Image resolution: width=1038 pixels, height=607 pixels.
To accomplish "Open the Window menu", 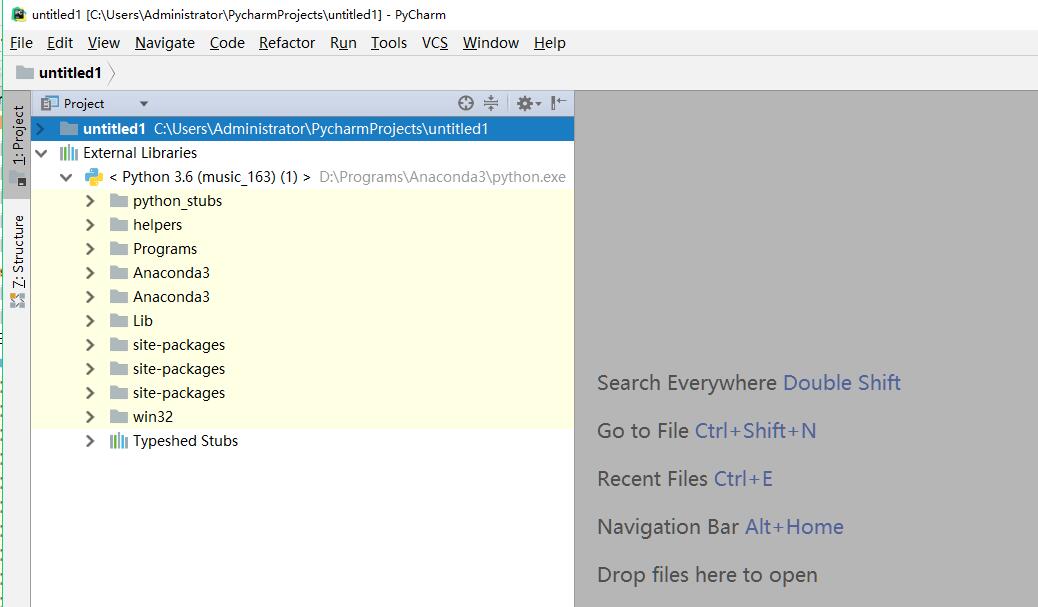I will coord(491,43).
